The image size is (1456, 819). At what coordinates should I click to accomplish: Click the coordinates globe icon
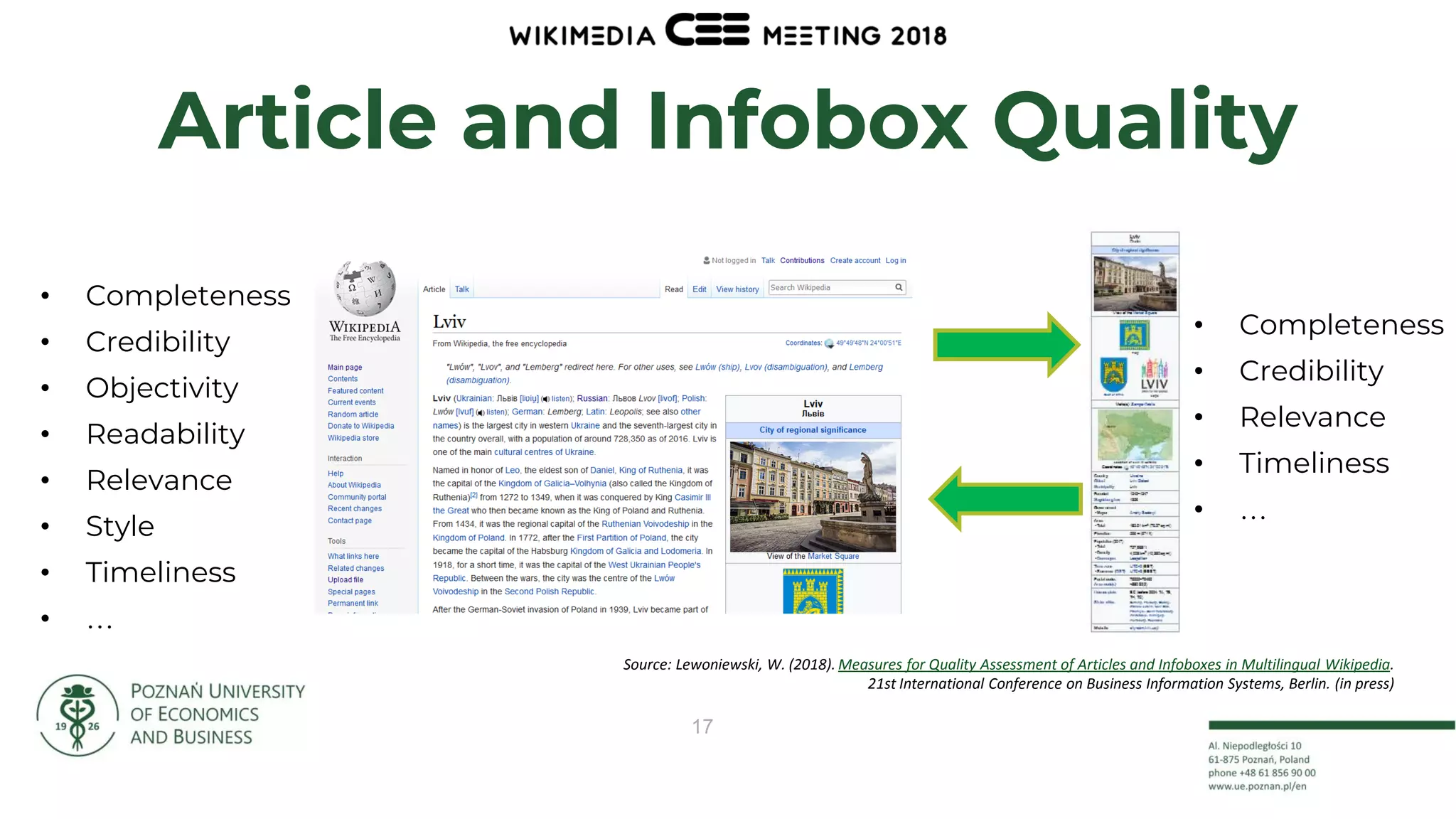coord(829,343)
